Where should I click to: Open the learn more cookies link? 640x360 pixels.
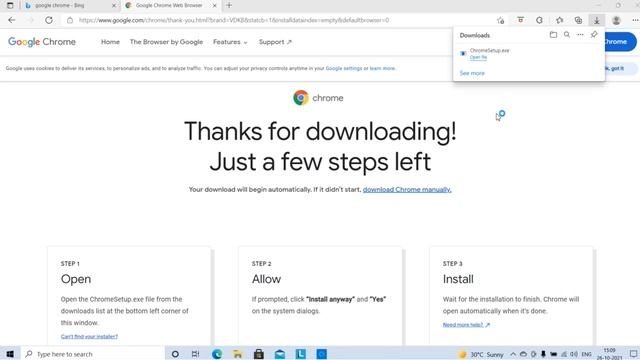pyautogui.click(x=382, y=68)
